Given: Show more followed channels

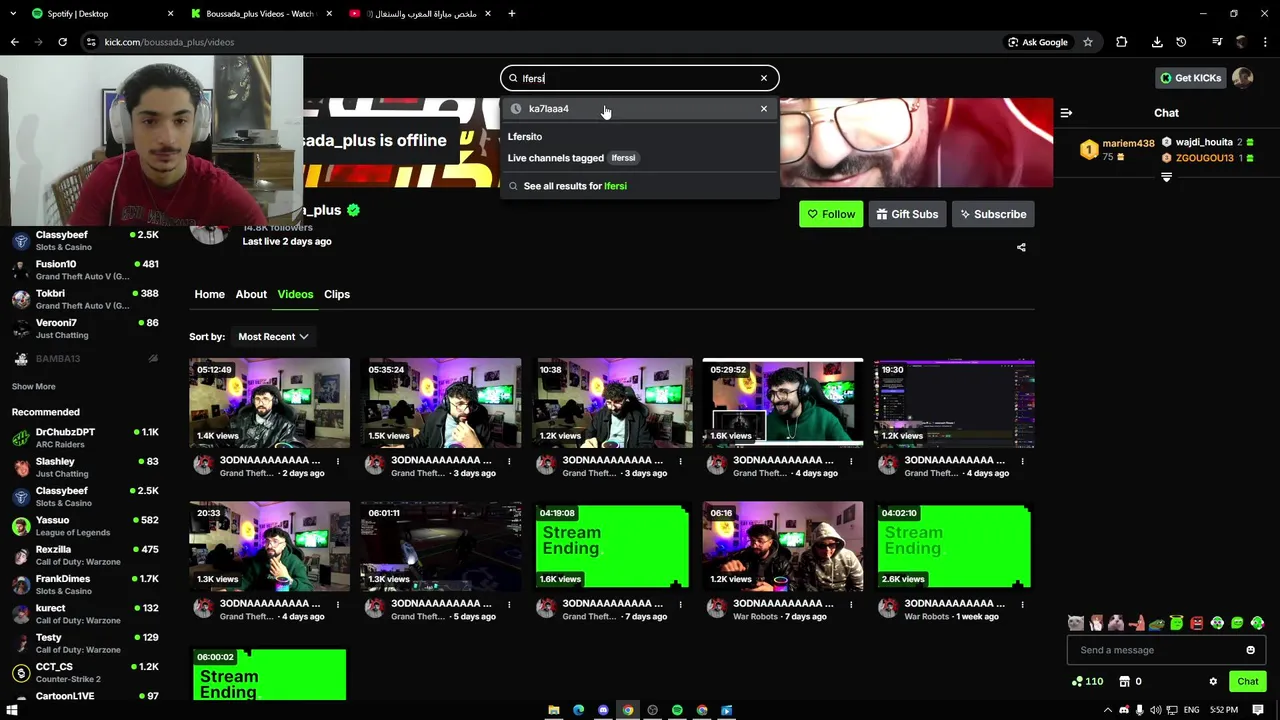Looking at the screenshot, I should (34, 387).
